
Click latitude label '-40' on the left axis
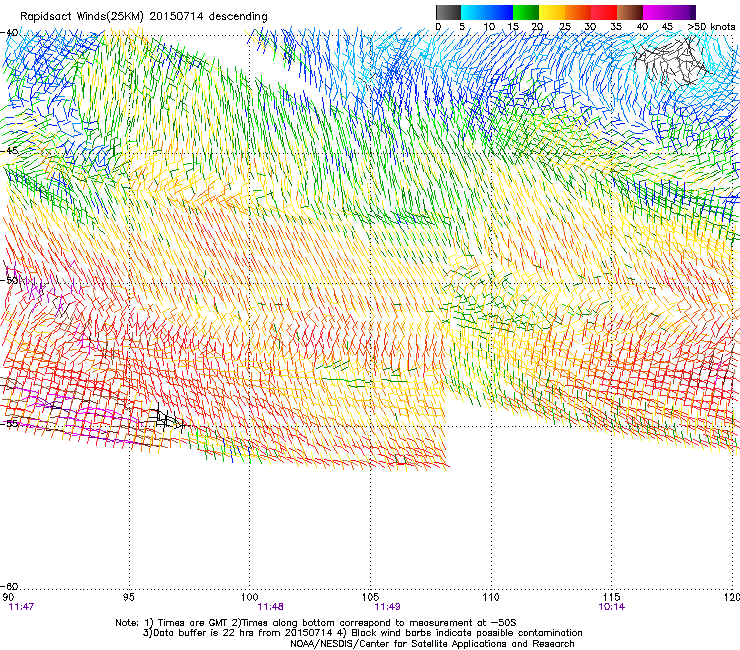pos(9,33)
